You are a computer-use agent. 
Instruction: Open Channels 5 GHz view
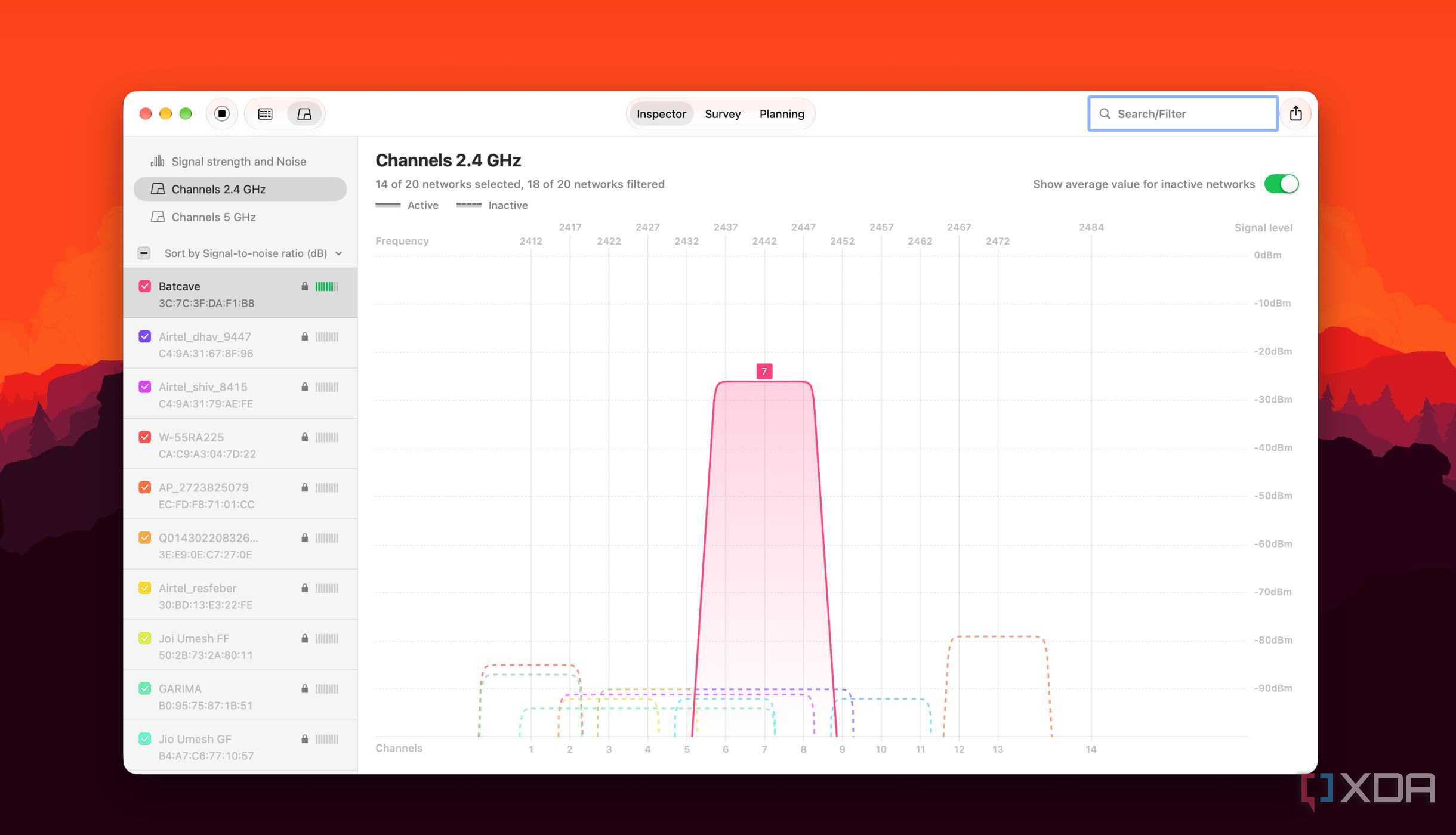(240, 217)
